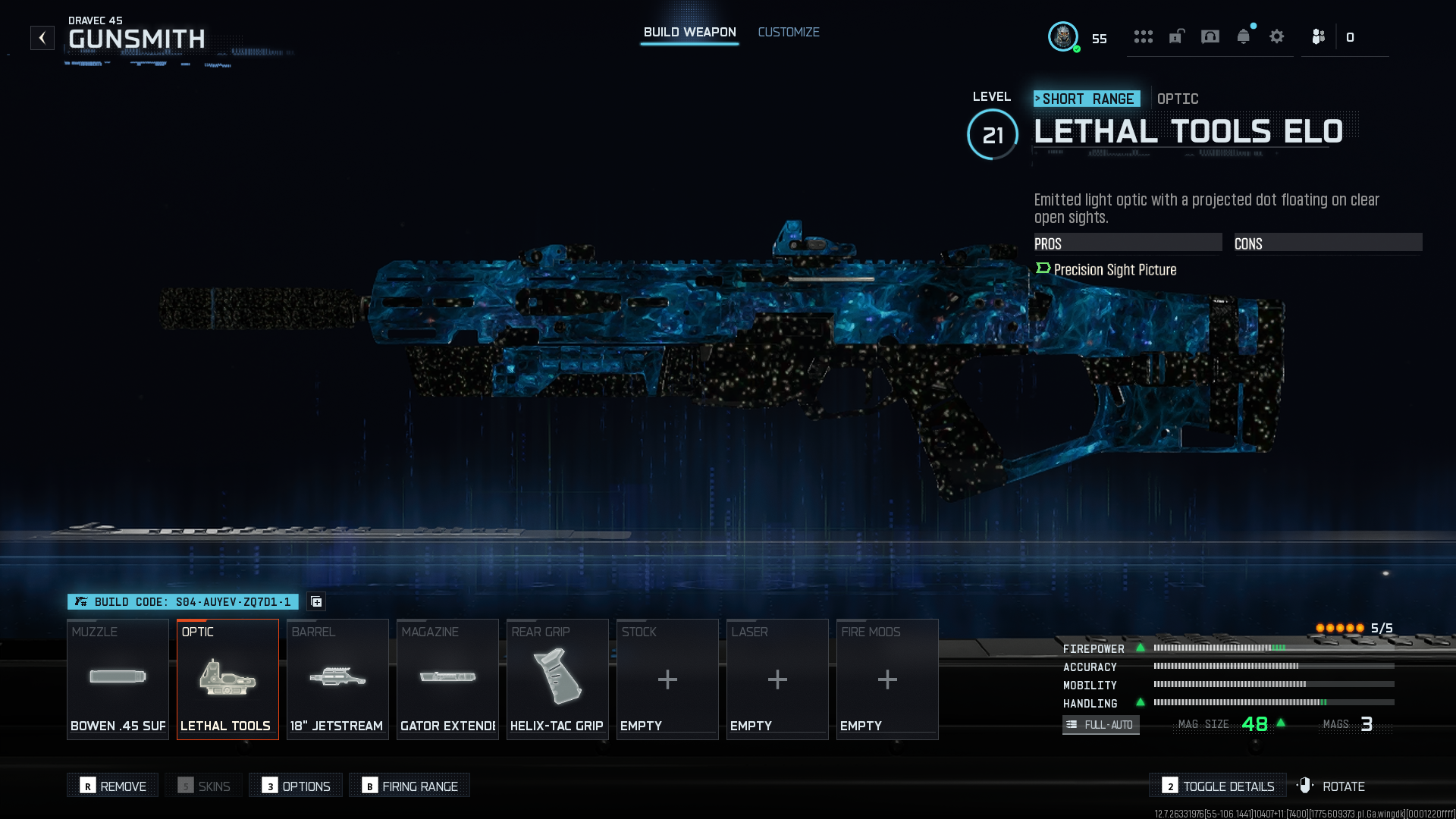Go back with the Gunsmith arrow

(x=42, y=38)
